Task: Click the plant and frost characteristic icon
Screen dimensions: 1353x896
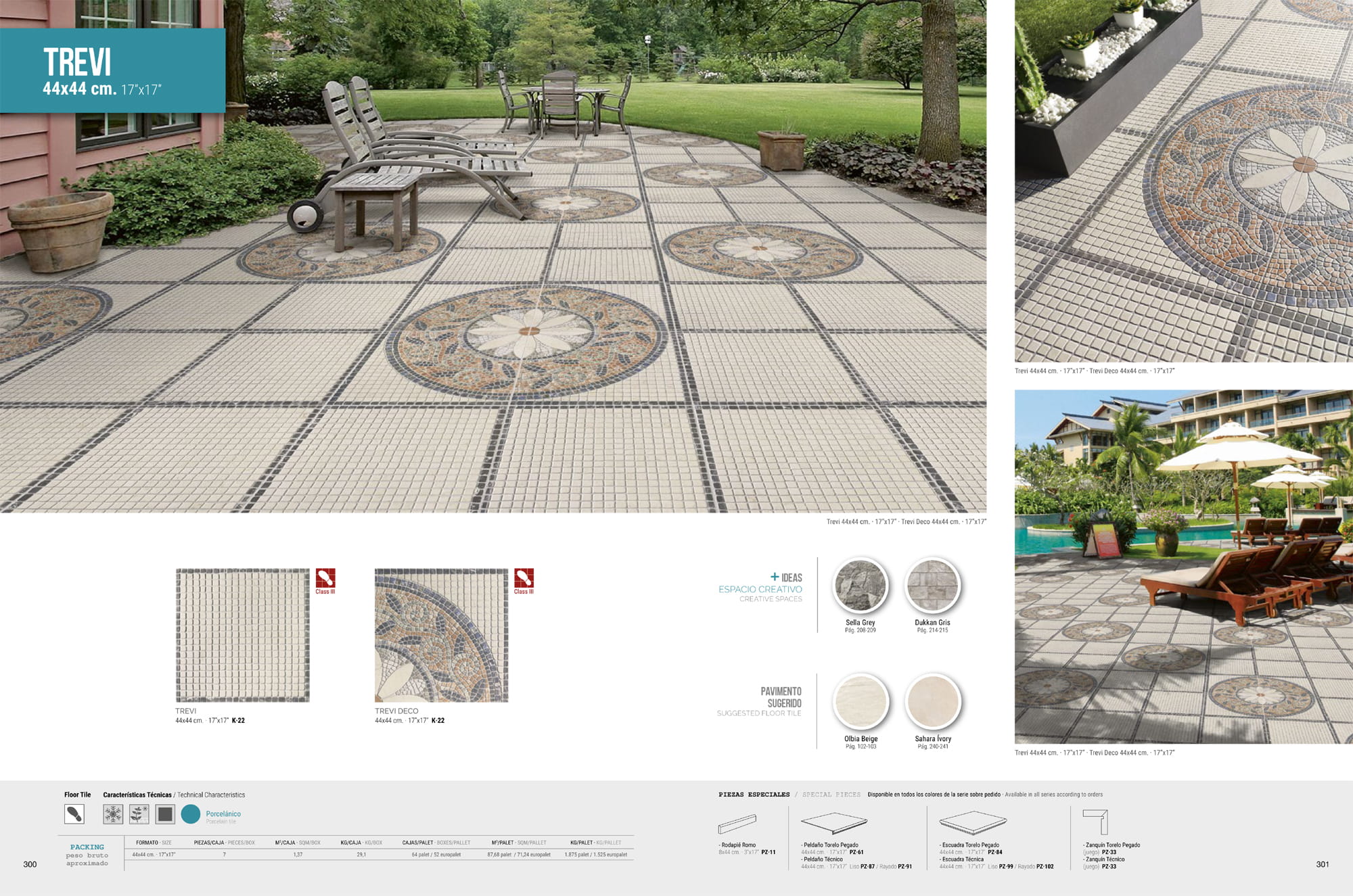Action: (x=139, y=814)
